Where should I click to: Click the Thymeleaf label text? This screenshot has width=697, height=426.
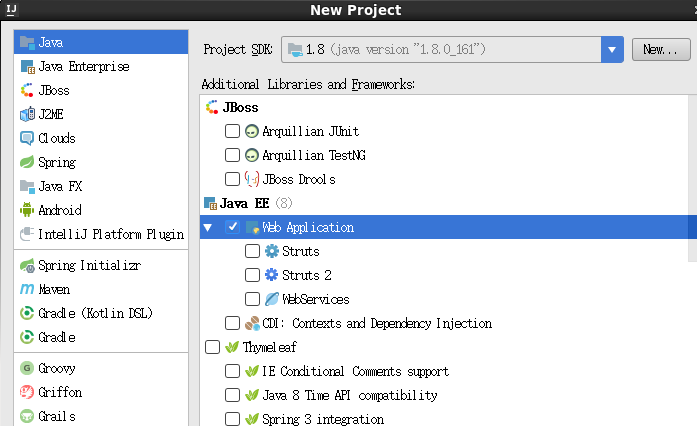270,347
